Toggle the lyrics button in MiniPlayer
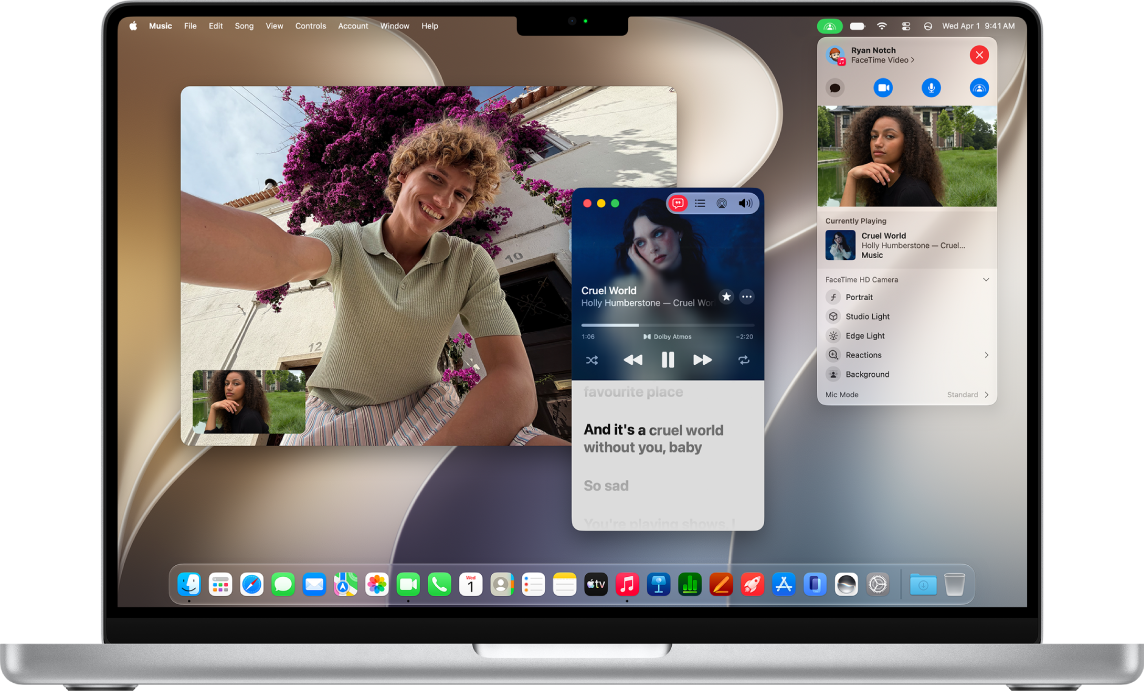This screenshot has width=1144, height=692. pos(678,203)
